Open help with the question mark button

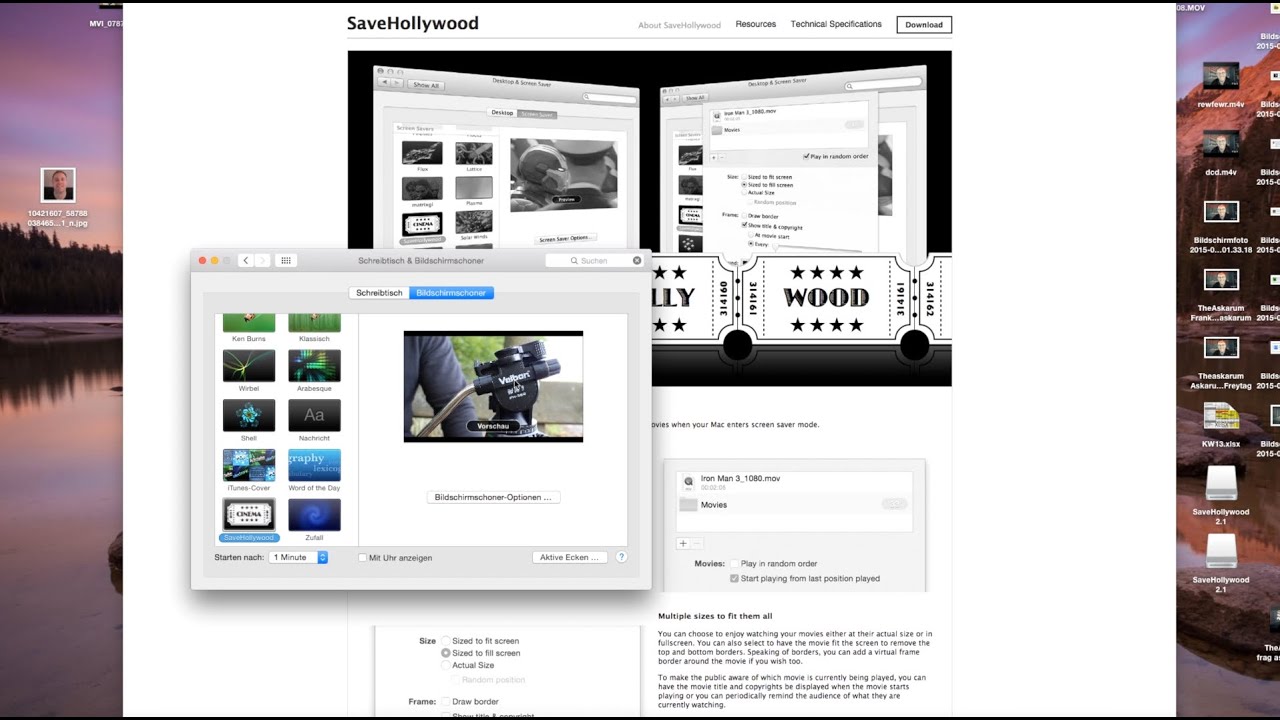pos(621,557)
